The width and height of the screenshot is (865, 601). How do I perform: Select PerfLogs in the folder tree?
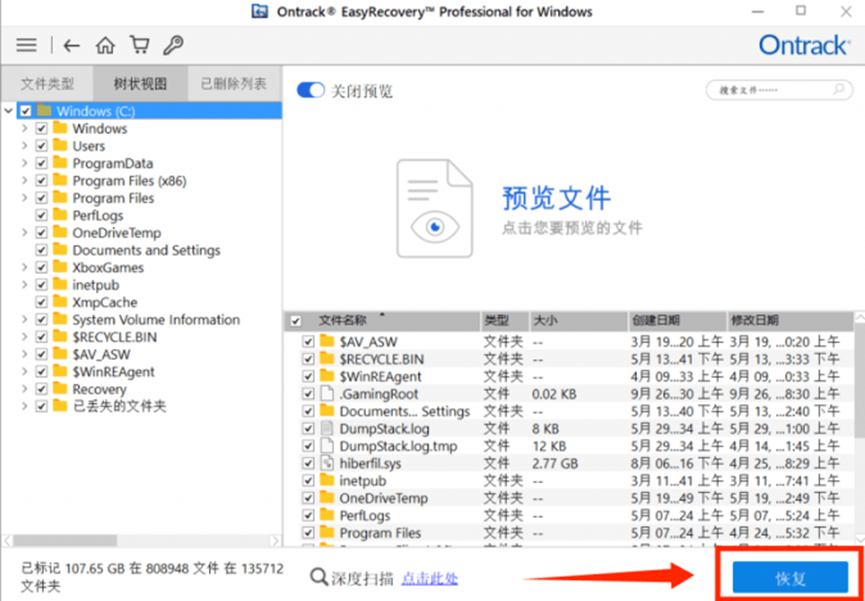coord(98,215)
